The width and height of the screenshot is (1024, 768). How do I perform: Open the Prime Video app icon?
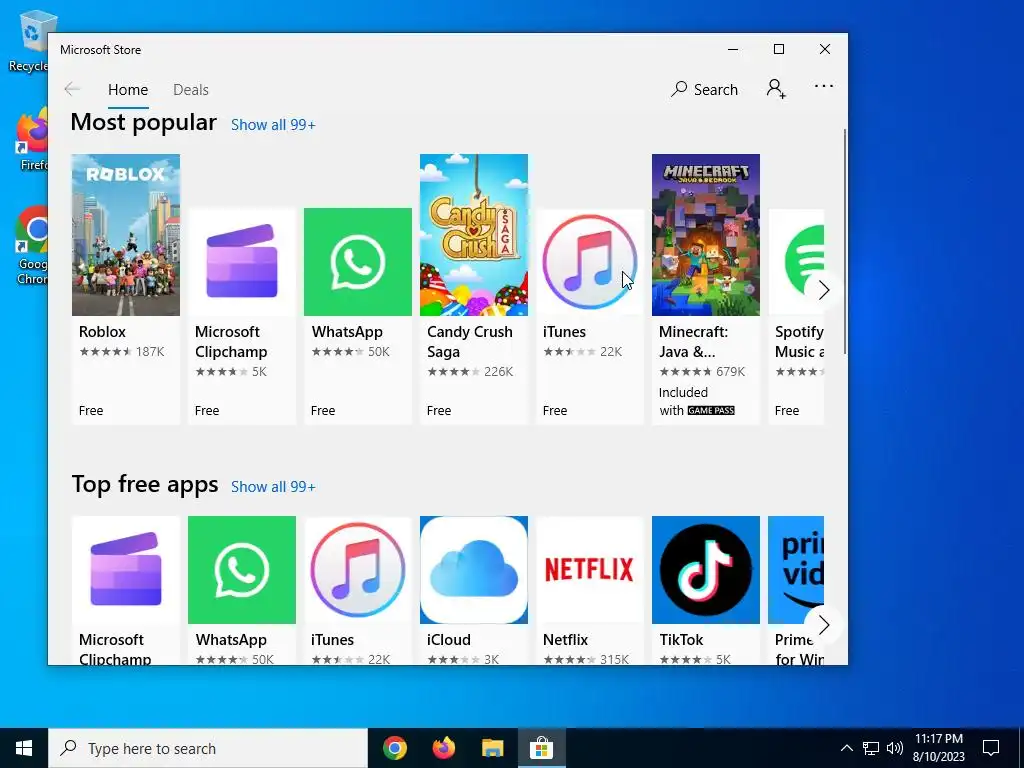coord(796,570)
